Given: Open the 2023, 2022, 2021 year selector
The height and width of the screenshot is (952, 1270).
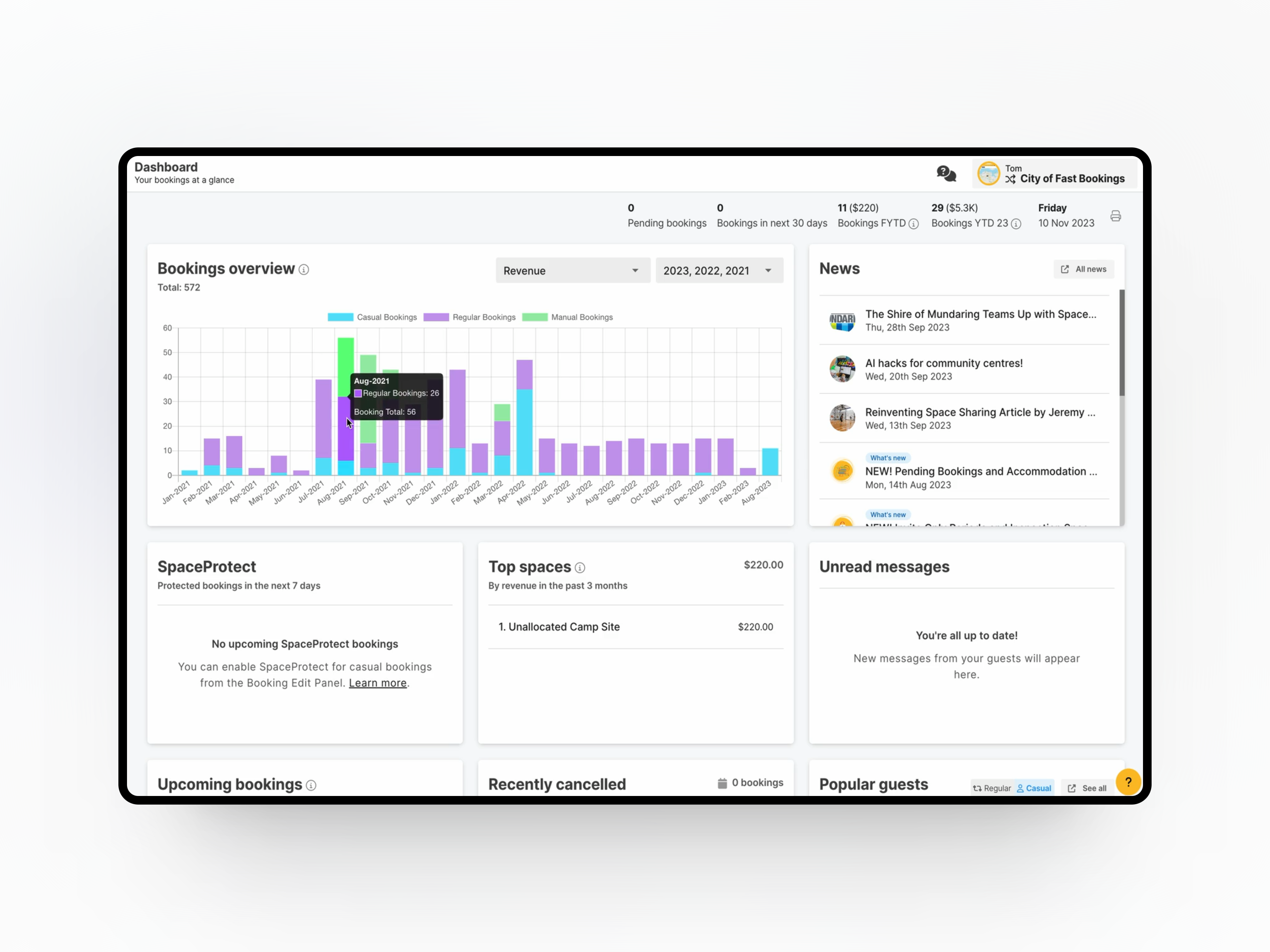Looking at the screenshot, I should click(719, 270).
